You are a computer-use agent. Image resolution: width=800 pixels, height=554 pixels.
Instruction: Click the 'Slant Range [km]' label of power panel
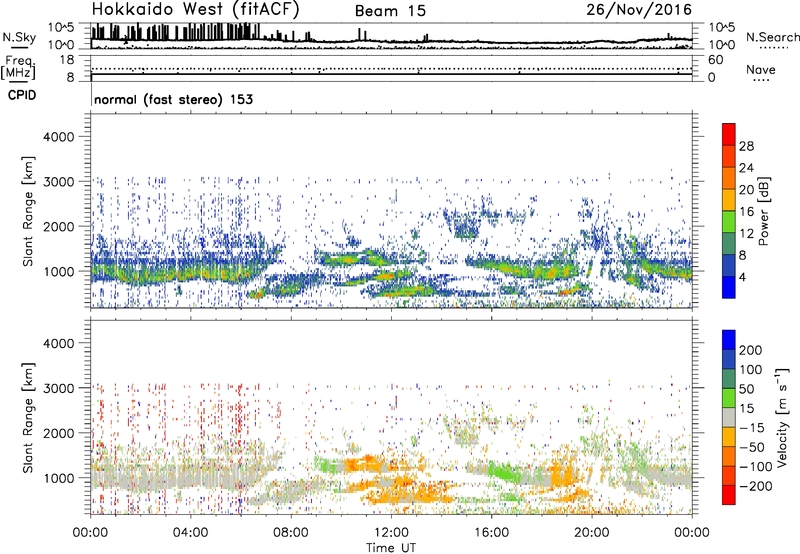pyautogui.click(x=28, y=211)
